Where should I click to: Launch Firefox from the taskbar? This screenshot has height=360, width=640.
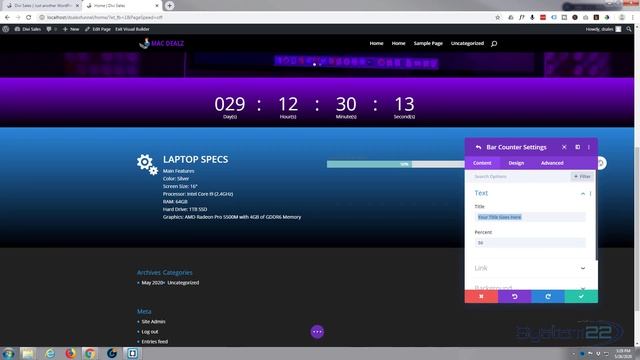(71, 353)
